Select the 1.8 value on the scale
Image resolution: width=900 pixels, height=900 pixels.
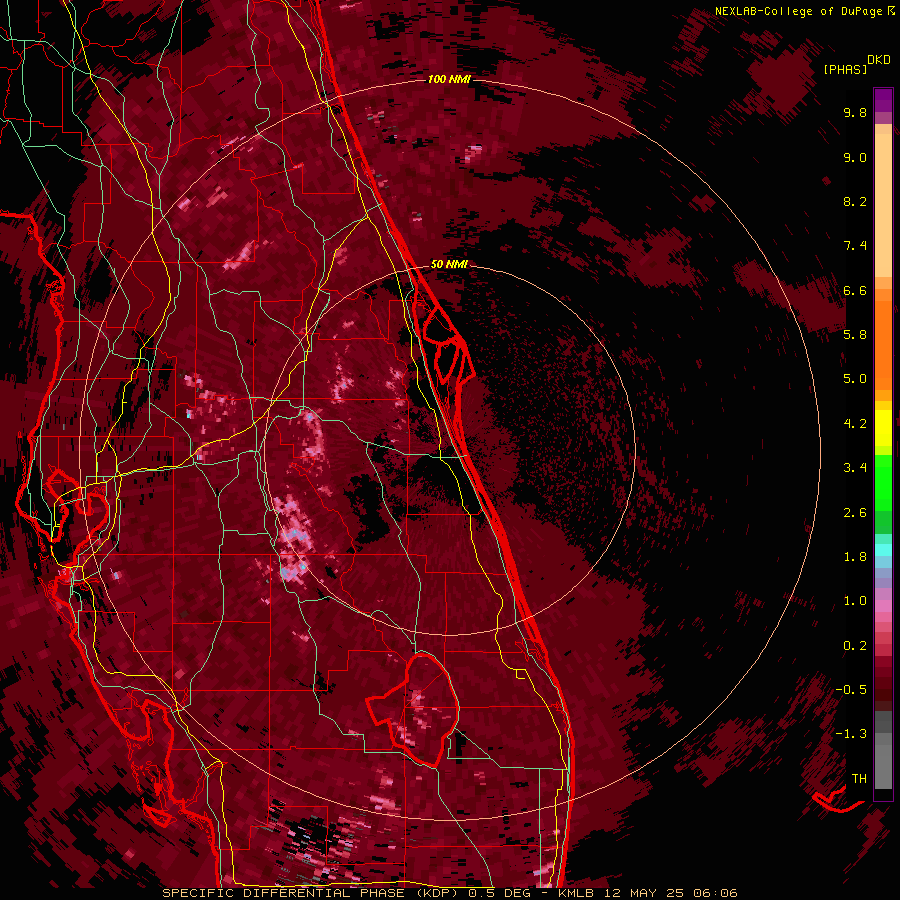point(855,557)
